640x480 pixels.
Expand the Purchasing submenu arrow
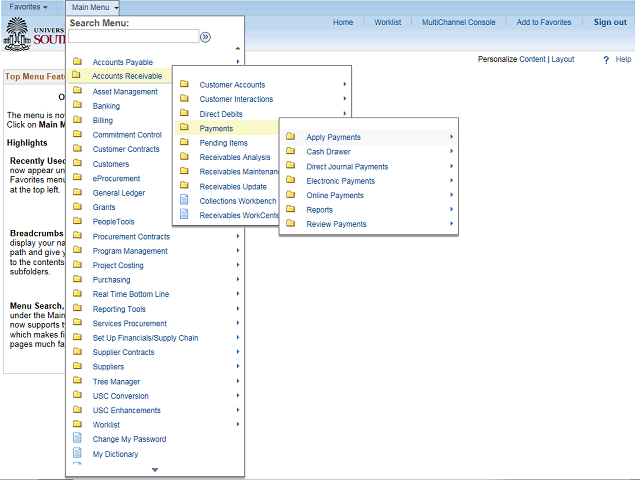click(x=237, y=280)
